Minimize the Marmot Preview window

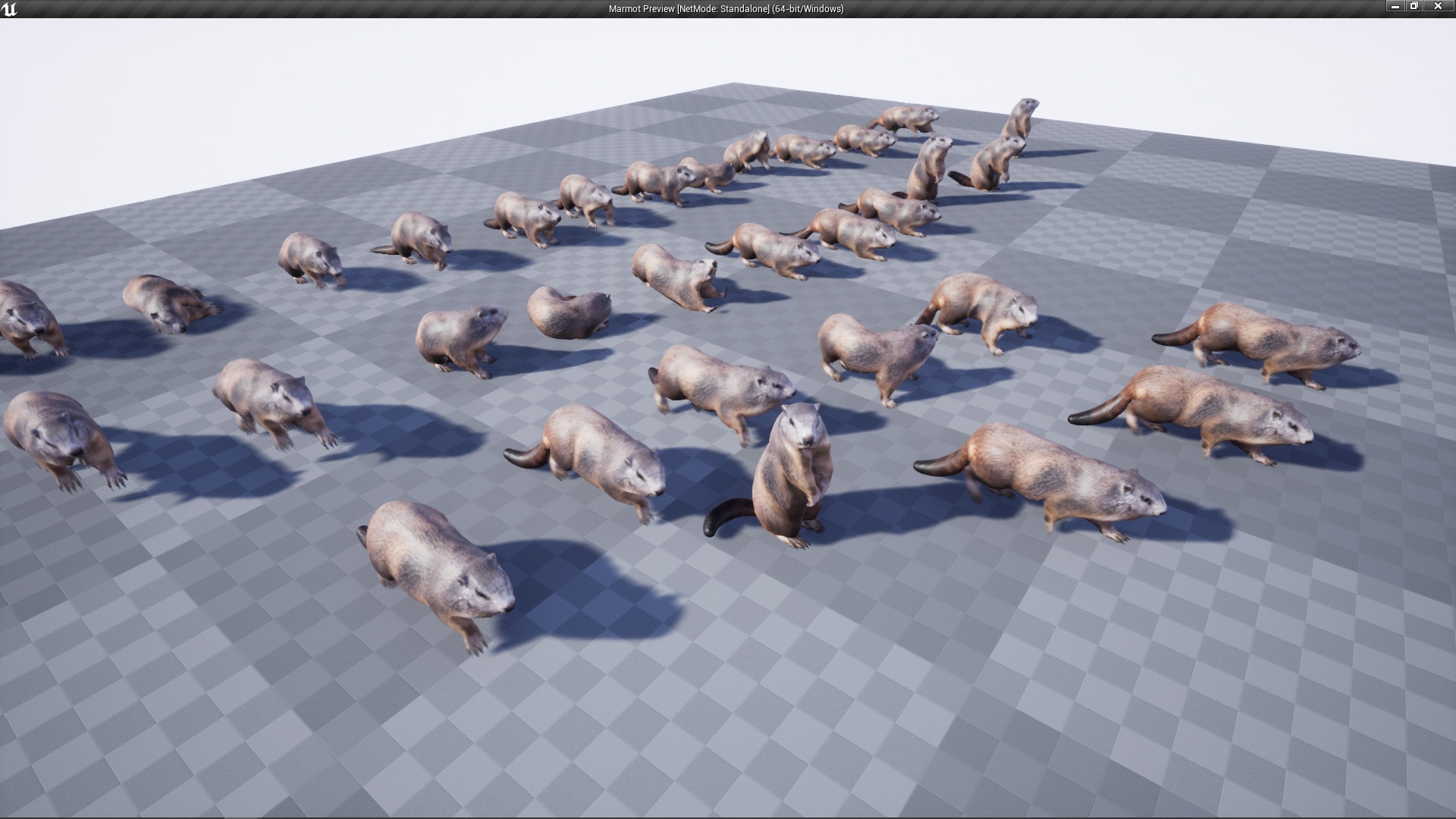coord(1395,6)
